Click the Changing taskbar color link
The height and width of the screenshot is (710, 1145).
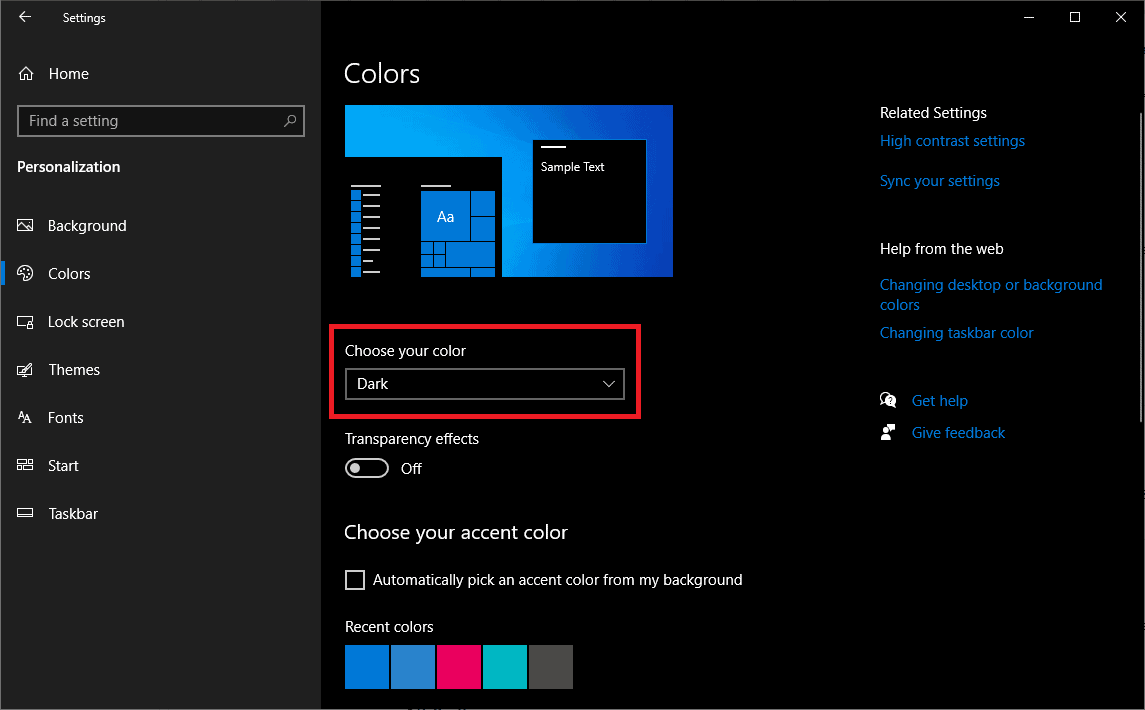(956, 332)
